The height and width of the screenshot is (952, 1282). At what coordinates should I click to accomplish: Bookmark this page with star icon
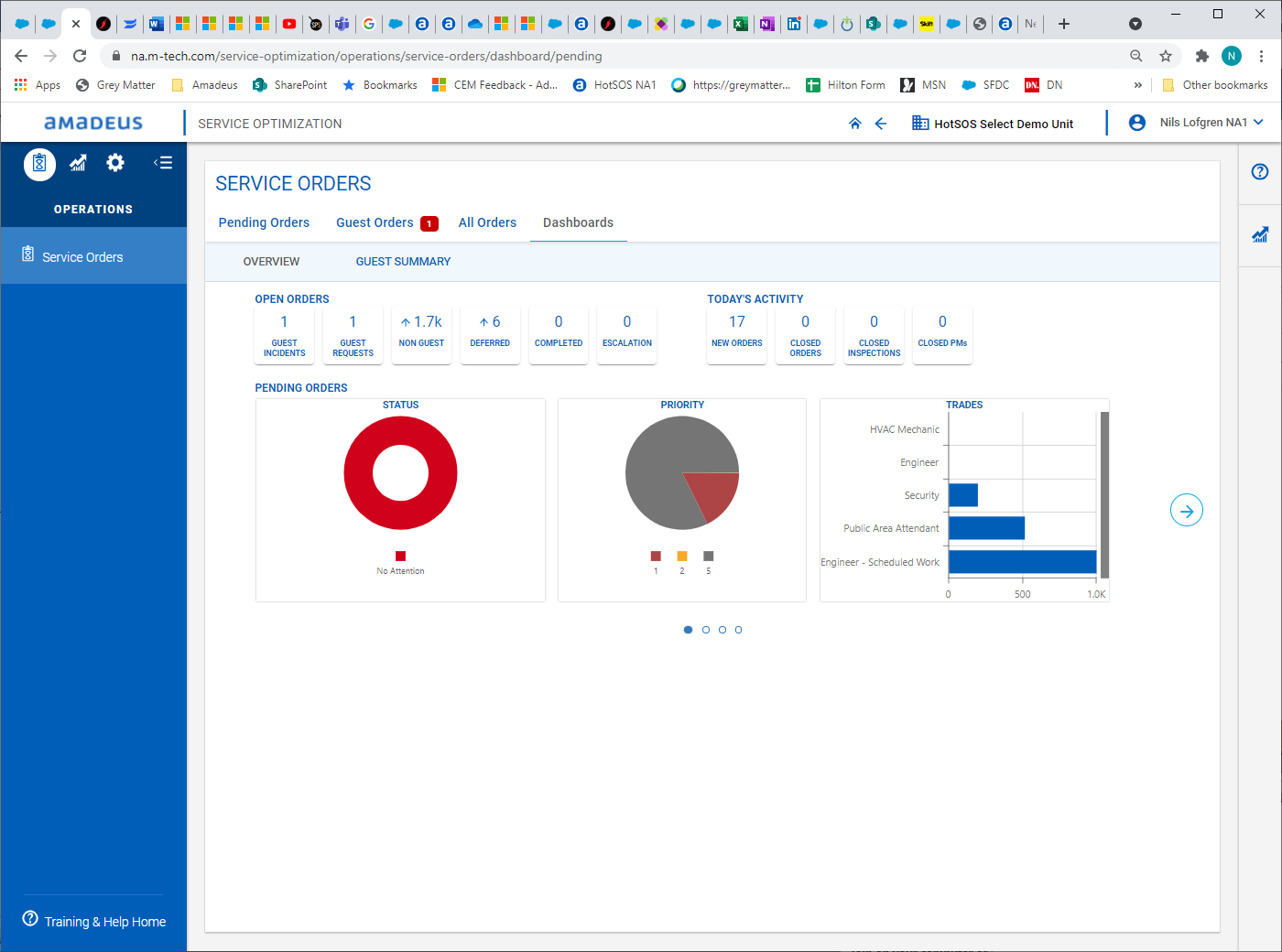(1166, 56)
